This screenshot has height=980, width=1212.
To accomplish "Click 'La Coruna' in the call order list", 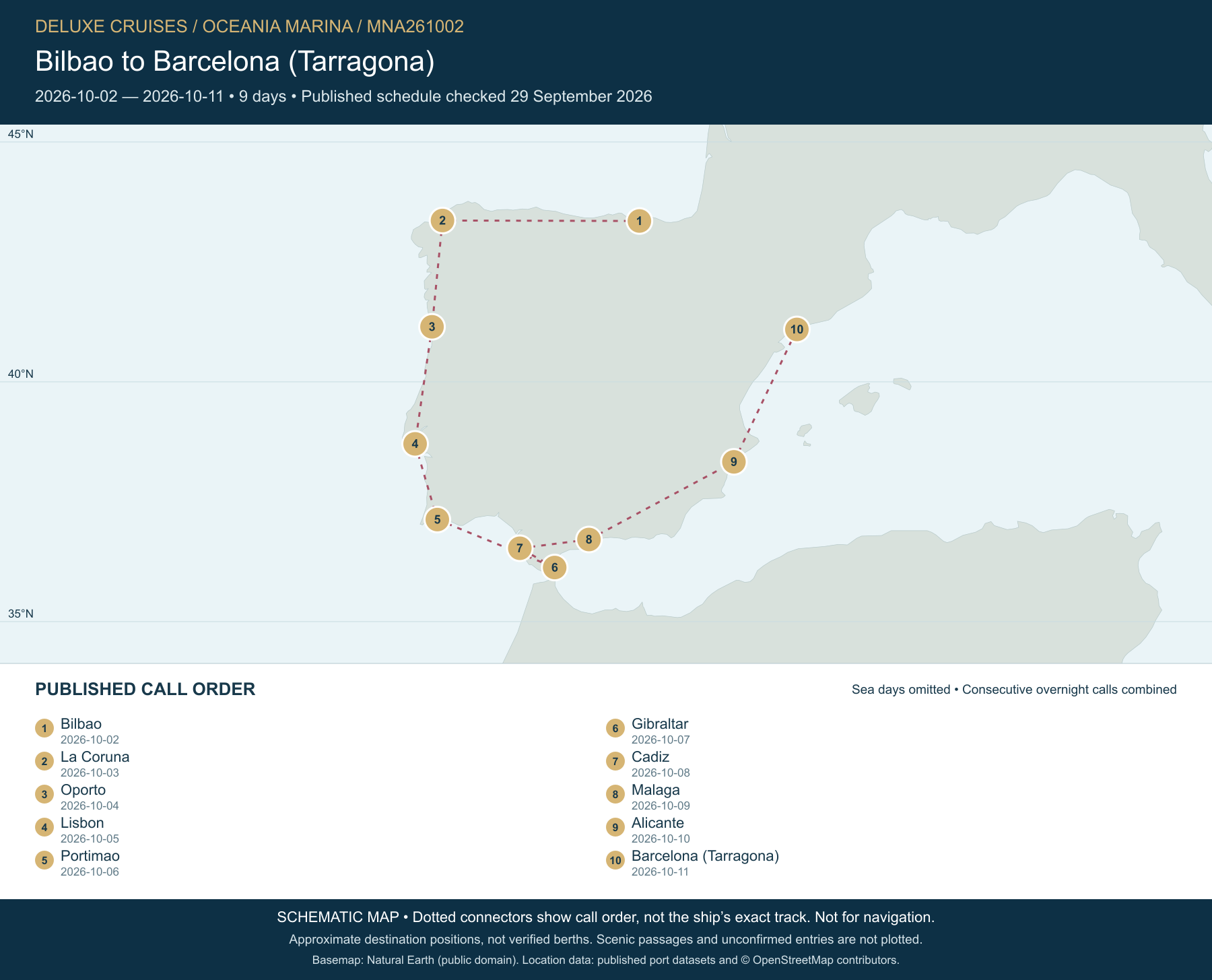I will (95, 757).
